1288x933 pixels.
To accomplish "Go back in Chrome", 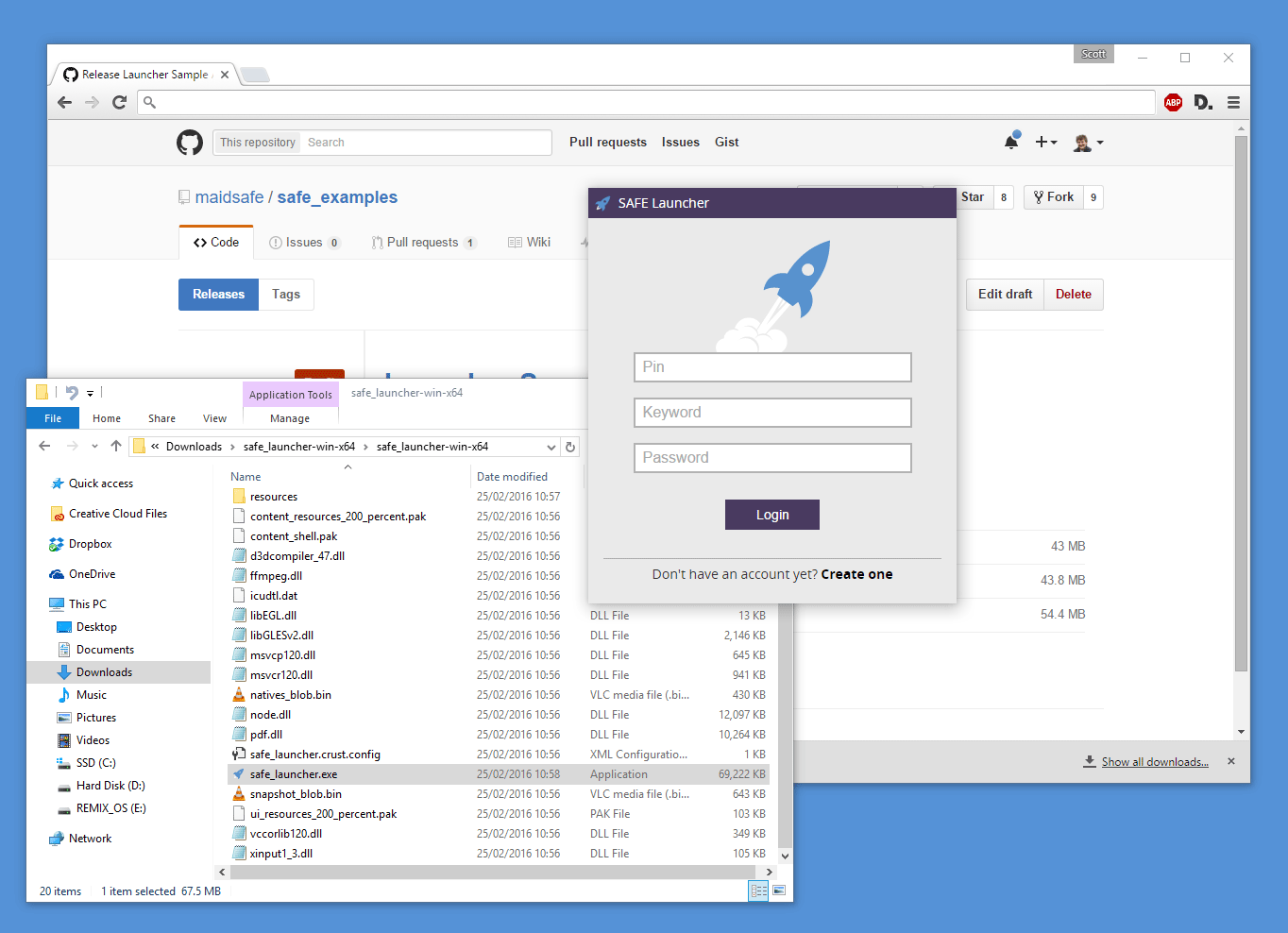I will (x=64, y=102).
